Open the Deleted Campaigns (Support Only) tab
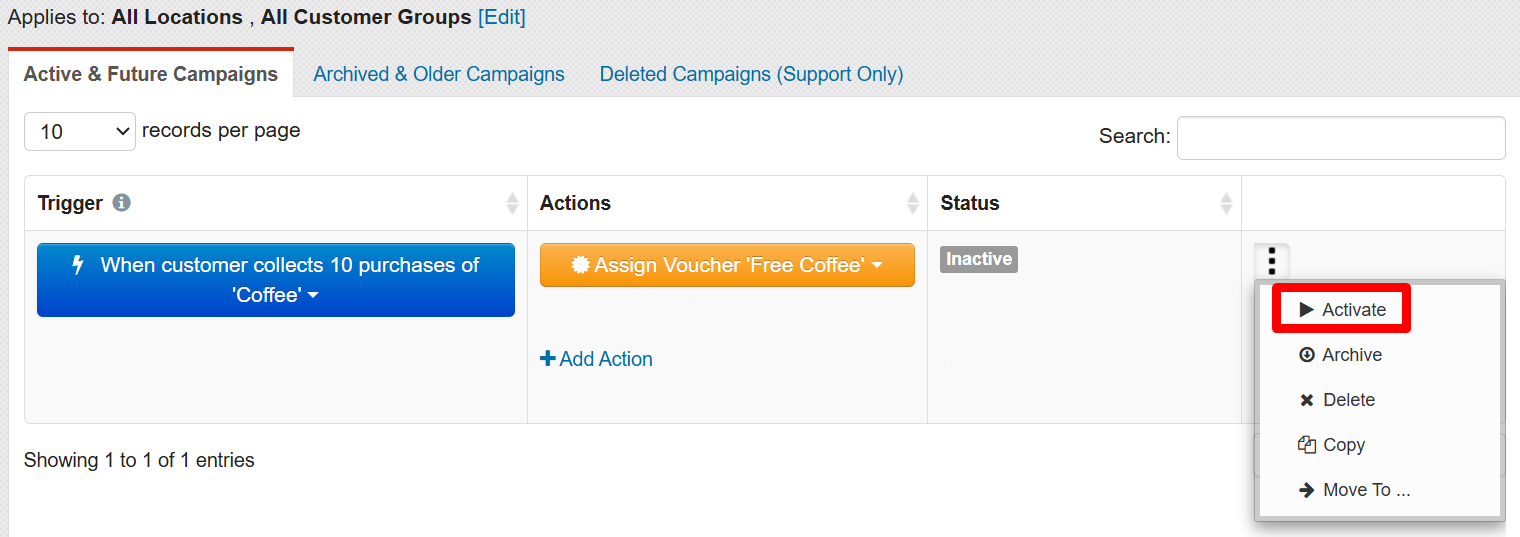Viewport: 1520px width, 537px height. pos(751,74)
